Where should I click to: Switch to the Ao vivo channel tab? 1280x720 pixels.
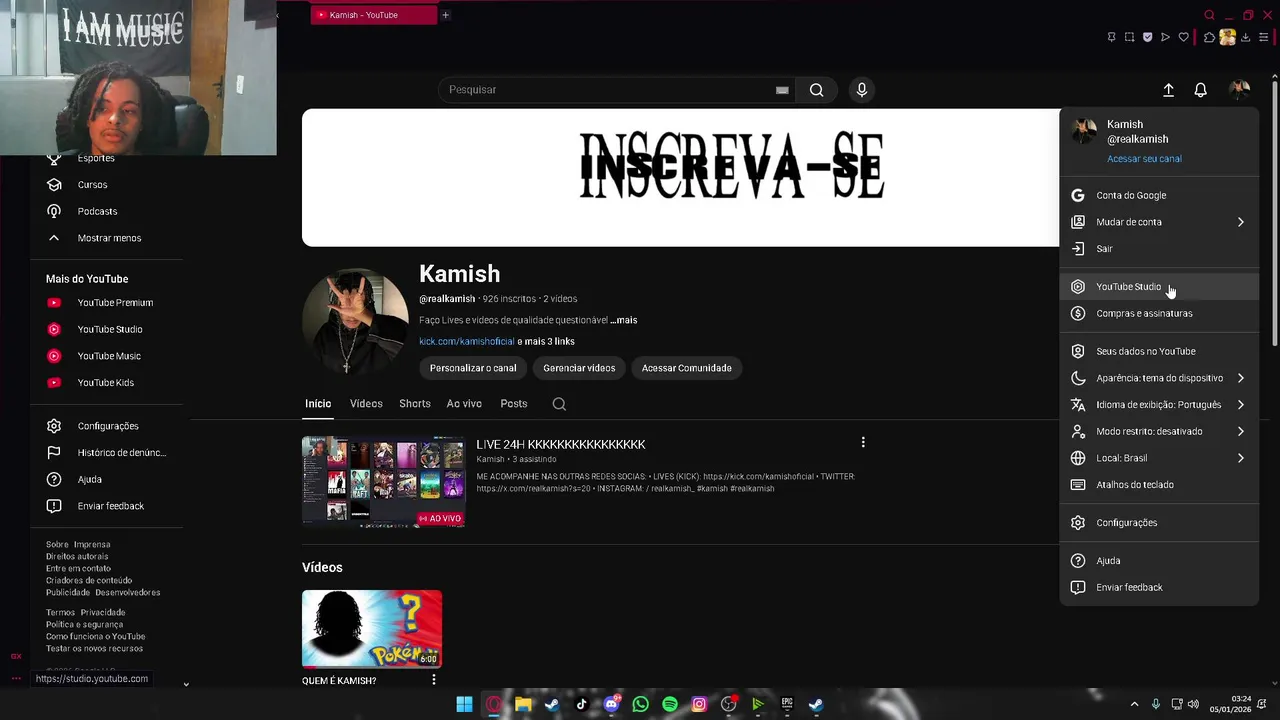pos(464,404)
